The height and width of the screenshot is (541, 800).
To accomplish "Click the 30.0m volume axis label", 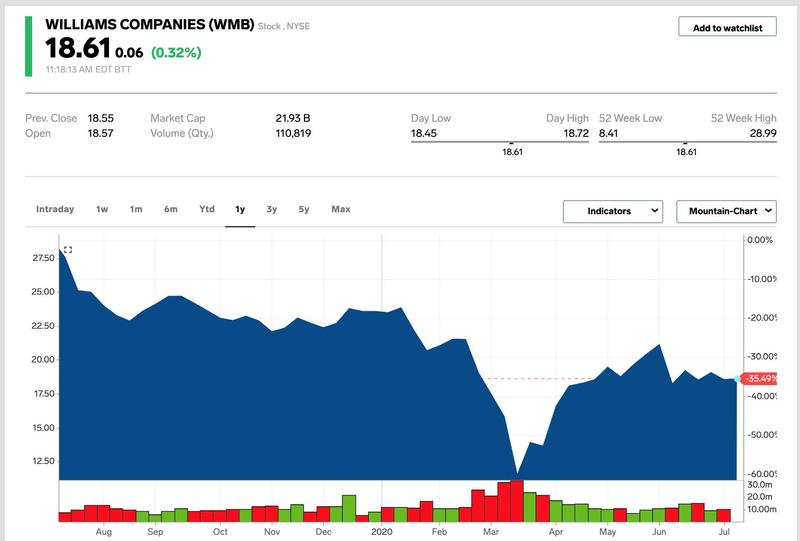I will tap(760, 484).
